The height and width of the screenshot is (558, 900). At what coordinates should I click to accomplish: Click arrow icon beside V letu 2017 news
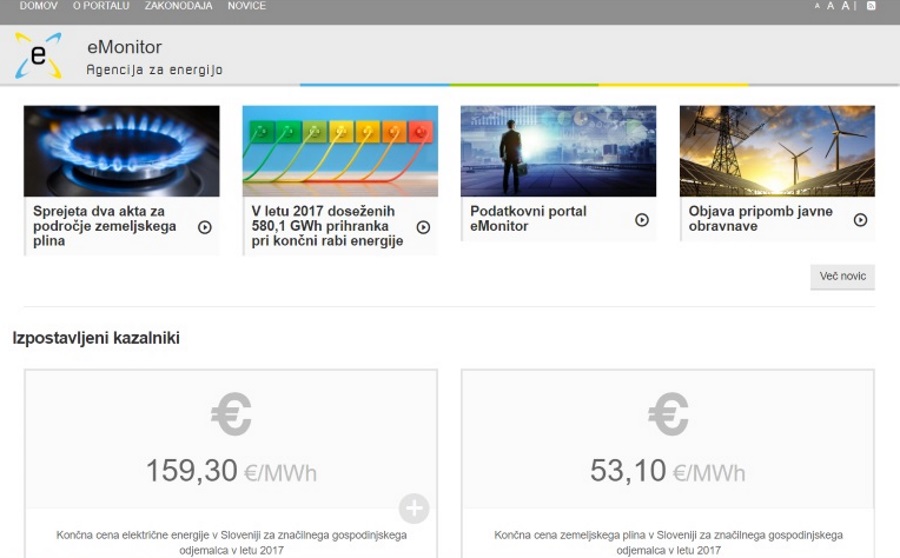click(x=423, y=227)
